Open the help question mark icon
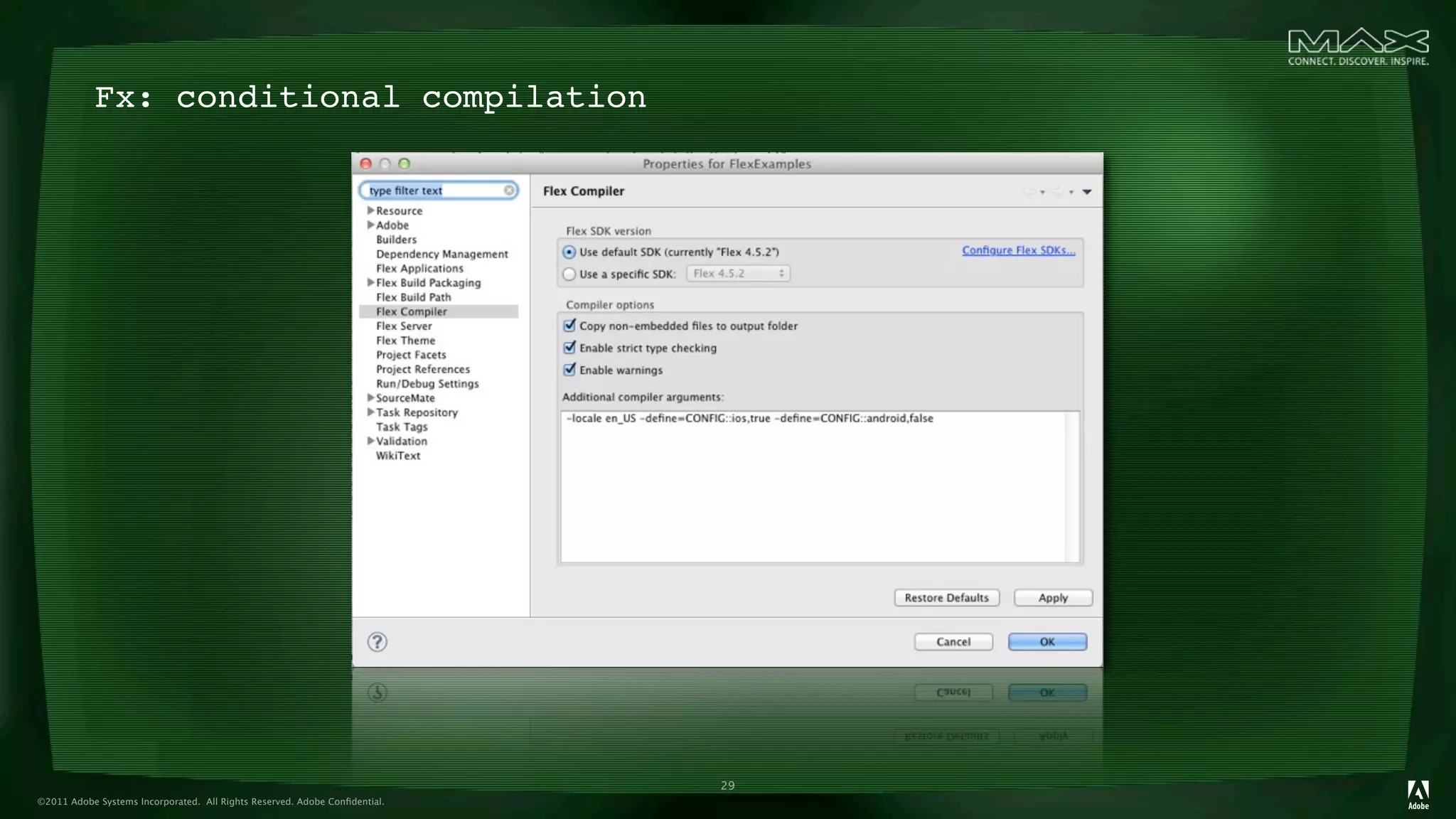 click(x=378, y=642)
